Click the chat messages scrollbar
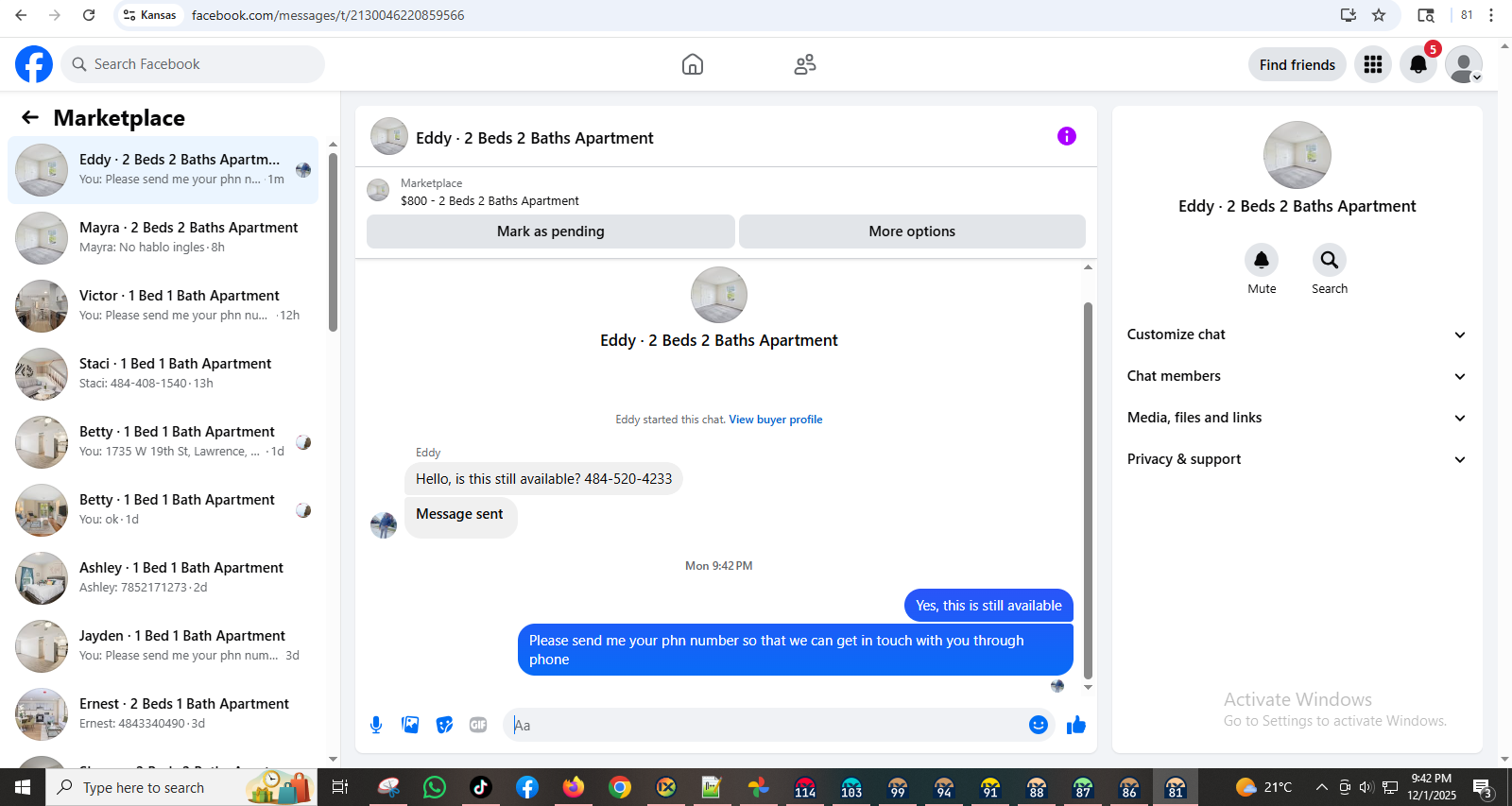 click(x=1088, y=490)
